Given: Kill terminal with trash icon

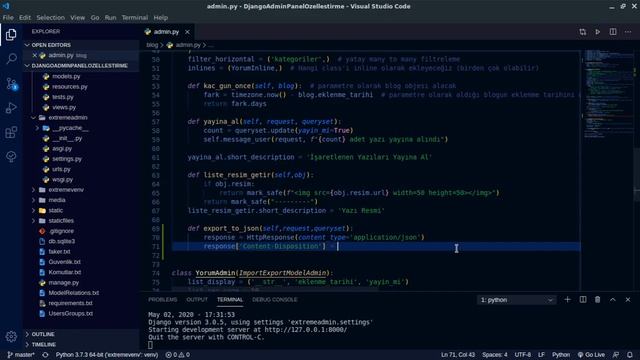Looking at the screenshot, I should (x=598, y=300).
